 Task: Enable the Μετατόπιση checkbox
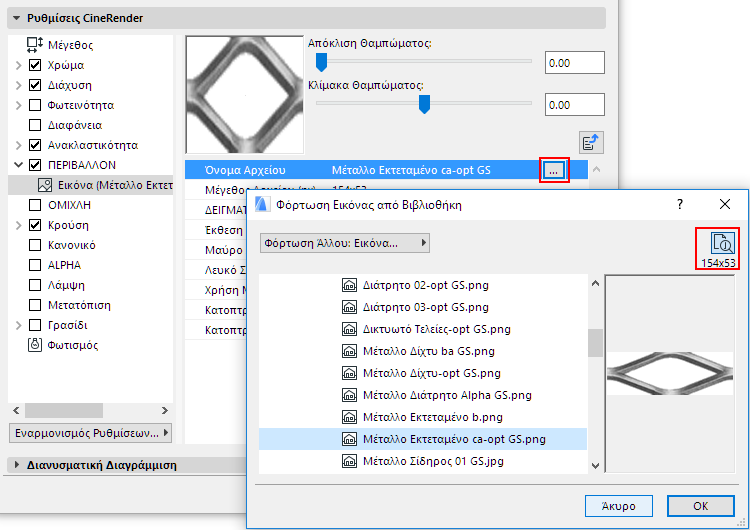[x=35, y=305]
